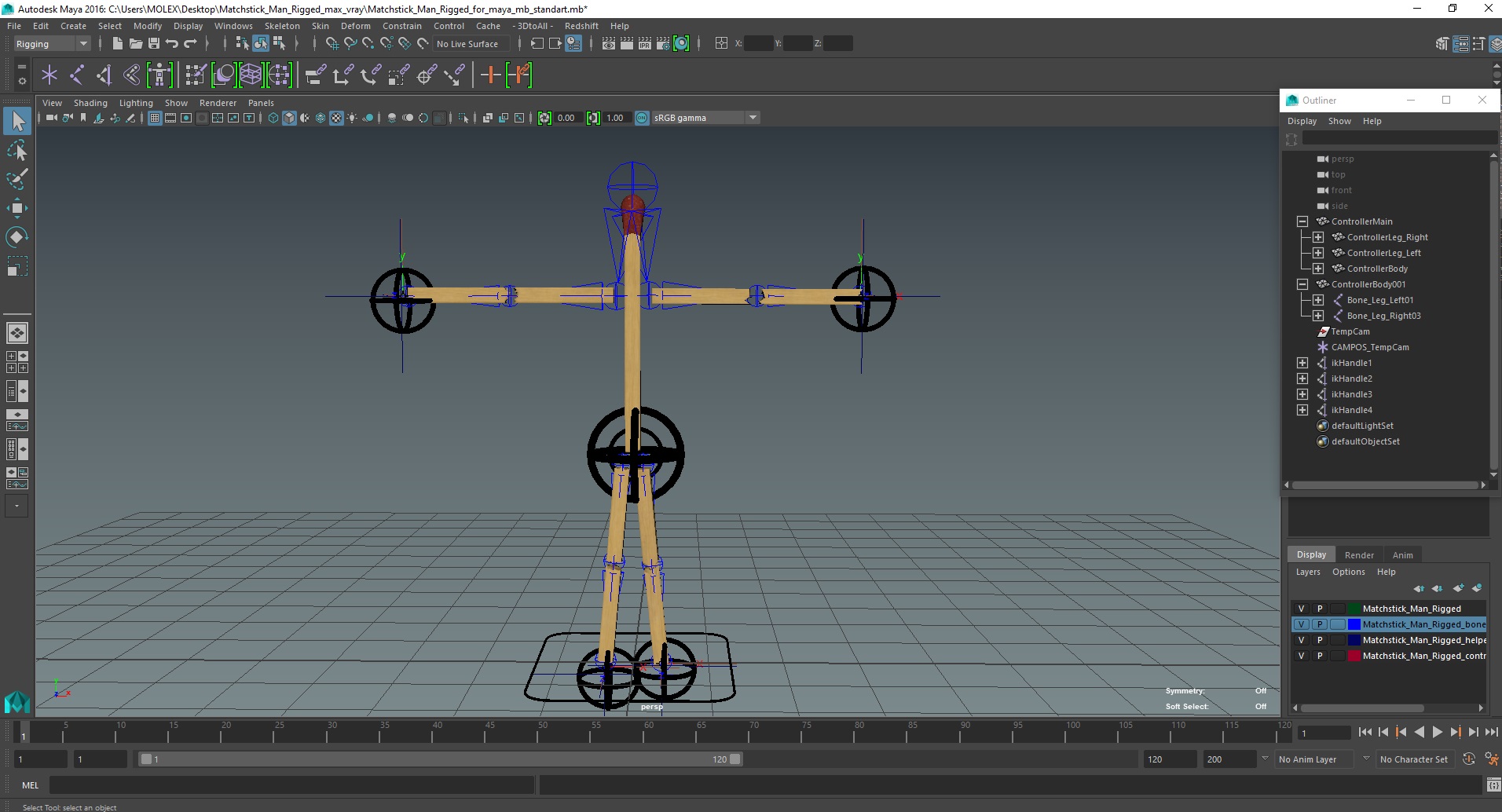The image size is (1502, 812).
Task: Open the Rigging menu set dropdown
Action: [x=52, y=44]
